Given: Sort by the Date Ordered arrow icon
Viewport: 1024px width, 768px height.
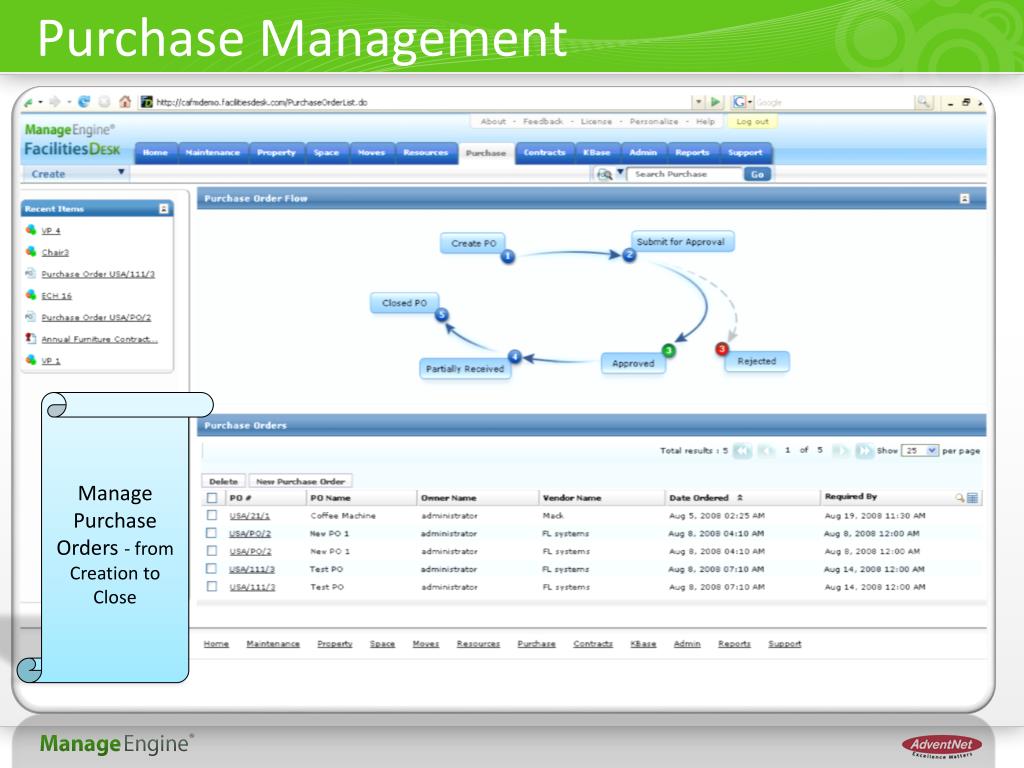Looking at the screenshot, I should tap(740, 498).
